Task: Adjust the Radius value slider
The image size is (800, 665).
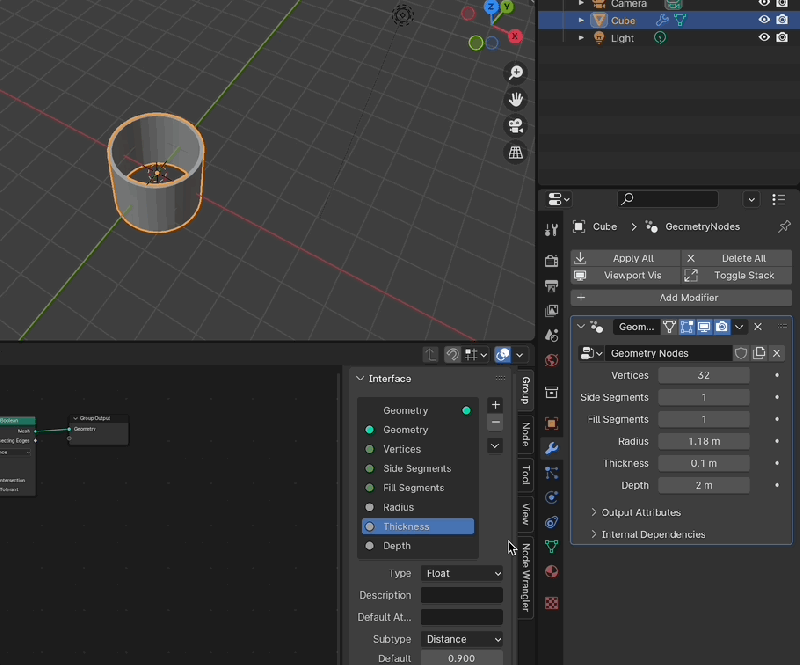Action: pyautogui.click(x=704, y=441)
